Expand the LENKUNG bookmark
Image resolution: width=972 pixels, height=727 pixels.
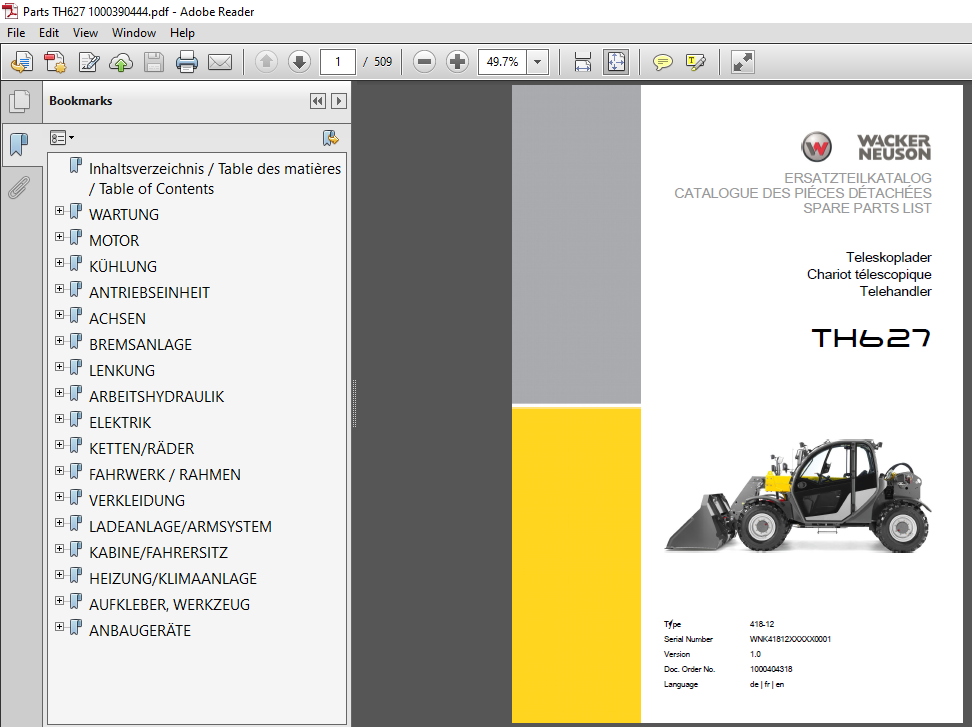tap(60, 367)
